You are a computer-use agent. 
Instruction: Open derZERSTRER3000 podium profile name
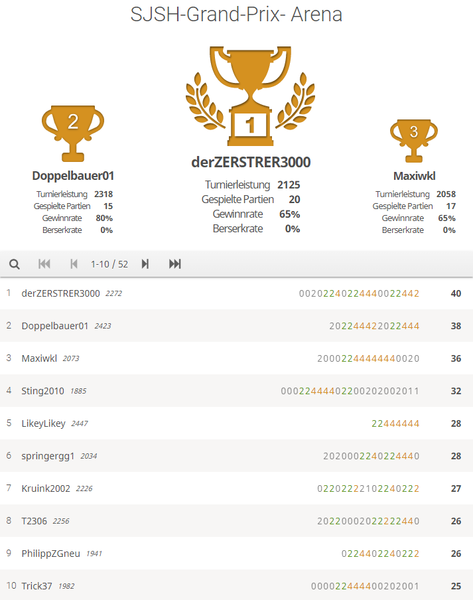tap(251, 162)
